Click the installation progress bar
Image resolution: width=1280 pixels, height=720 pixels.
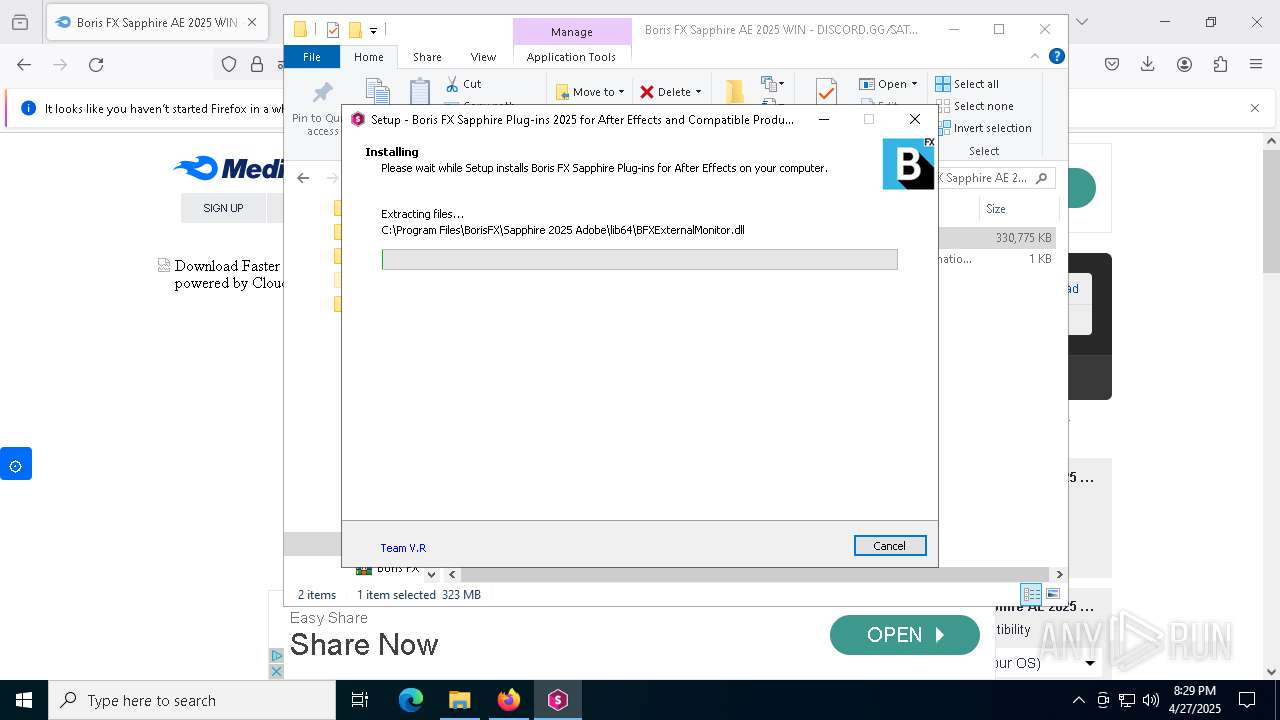(639, 260)
